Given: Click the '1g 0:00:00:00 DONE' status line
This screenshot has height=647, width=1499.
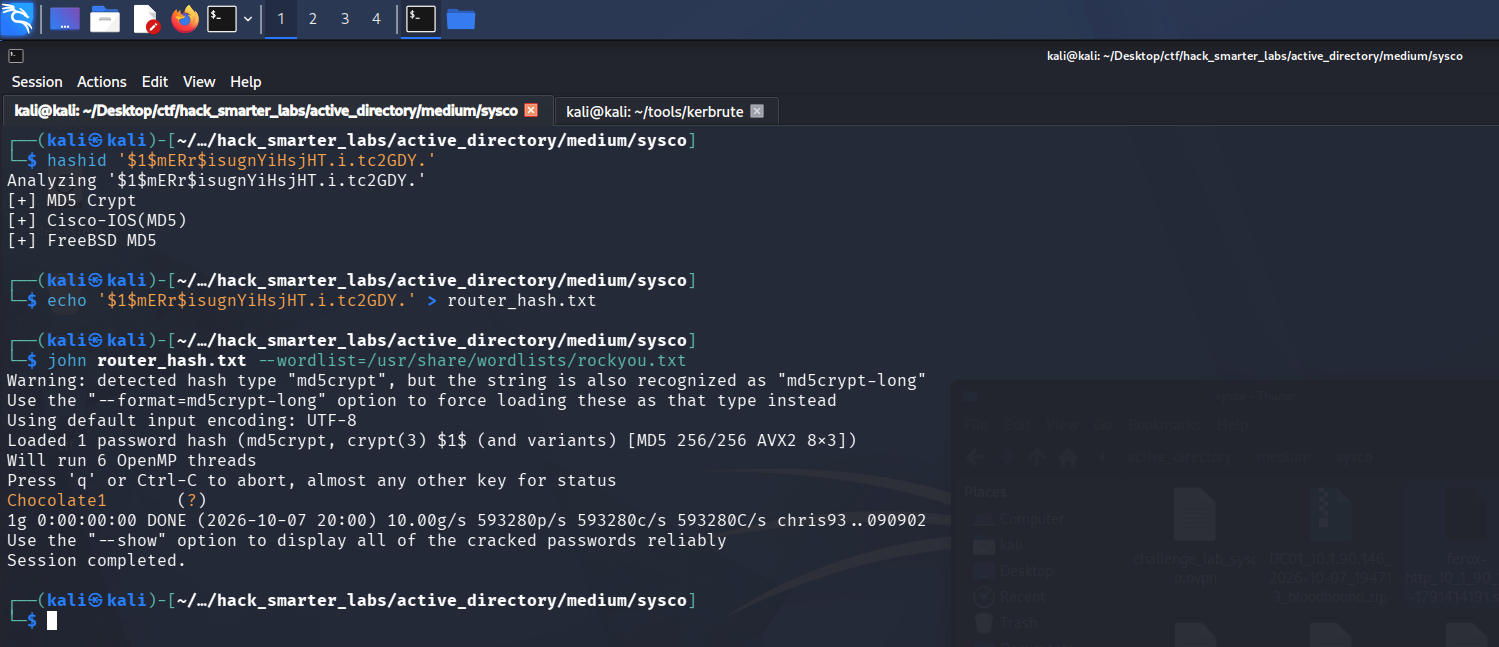Looking at the screenshot, I should pos(467,520).
